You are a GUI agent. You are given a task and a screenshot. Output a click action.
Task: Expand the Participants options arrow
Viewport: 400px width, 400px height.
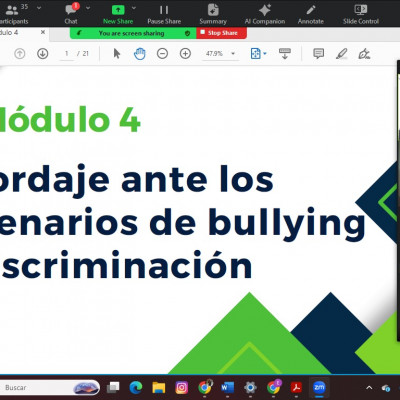coord(39,8)
